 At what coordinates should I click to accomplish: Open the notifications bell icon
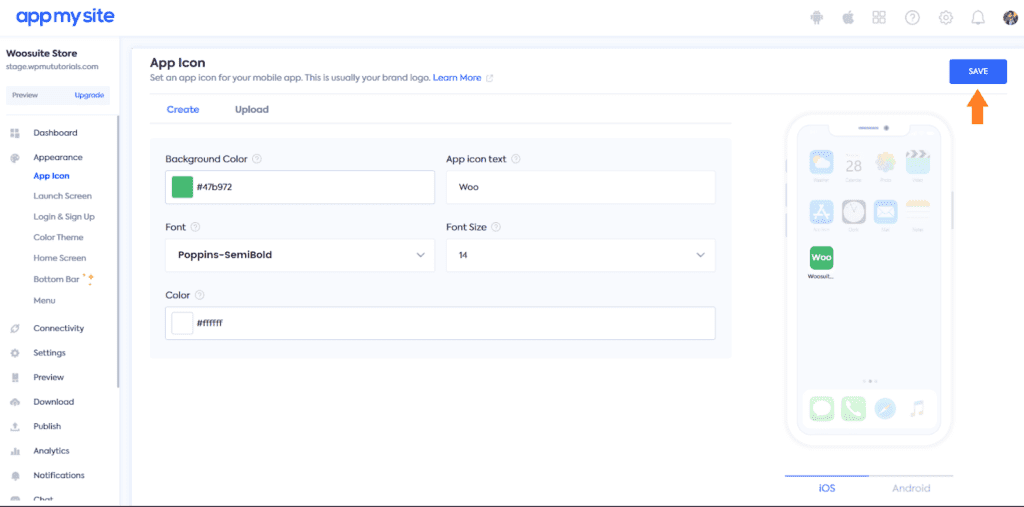978,18
